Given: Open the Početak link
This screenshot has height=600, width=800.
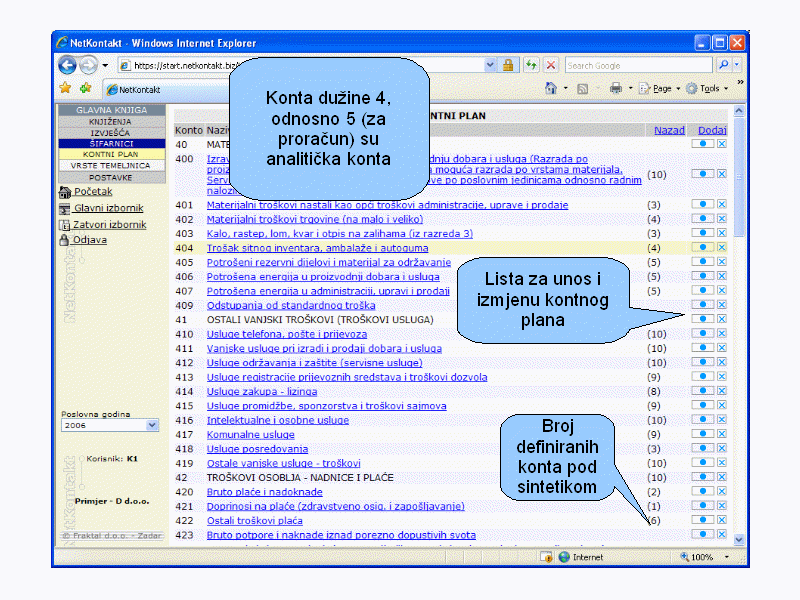Looking at the screenshot, I should click(x=86, y=191).
